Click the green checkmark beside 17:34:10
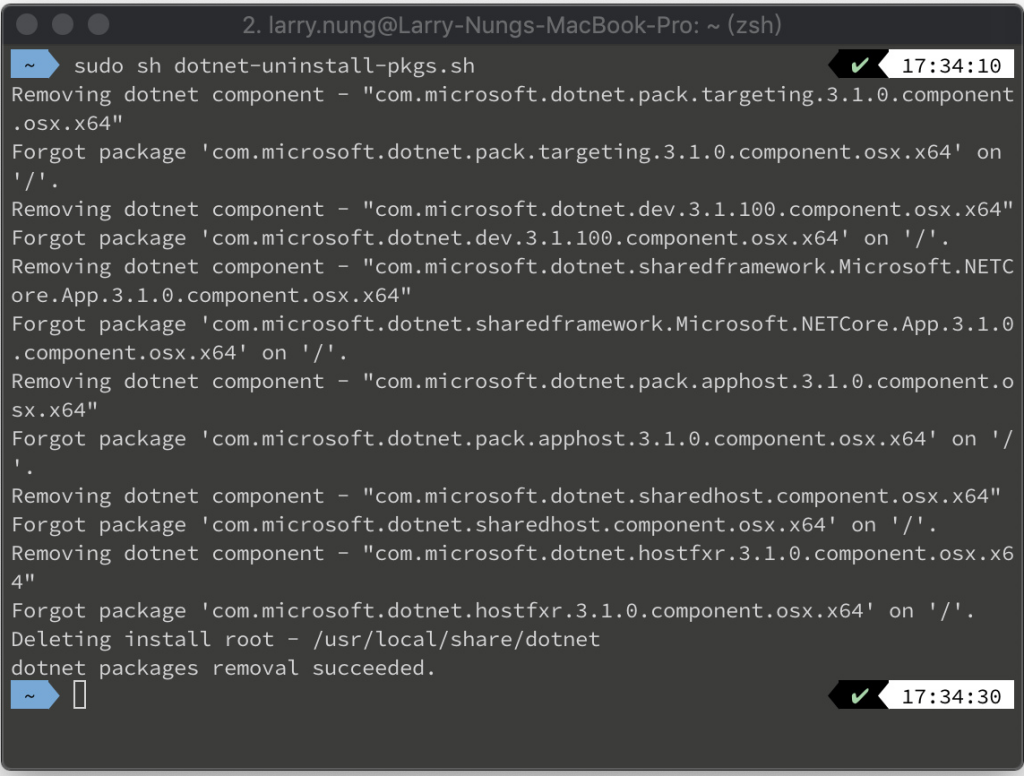This screenshot has height=776, width=1024. coord(859,65)
